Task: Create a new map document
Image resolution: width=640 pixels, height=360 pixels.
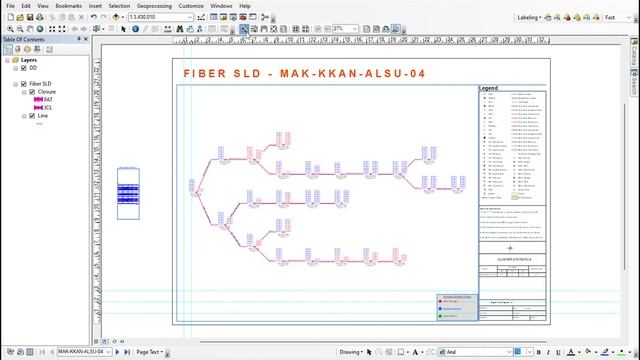Action: 11,17
